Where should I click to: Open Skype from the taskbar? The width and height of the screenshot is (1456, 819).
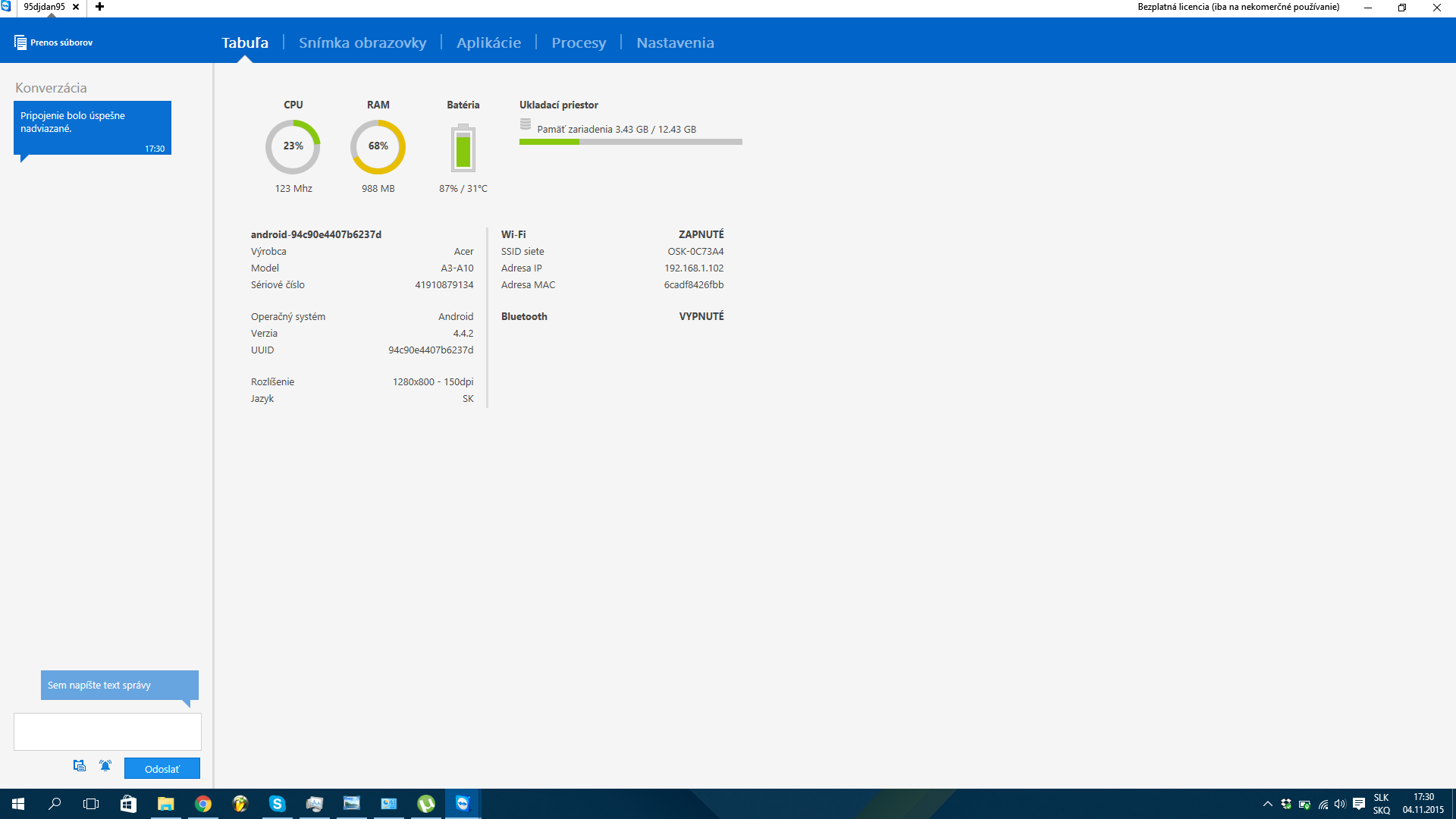click(x=278, y=804)
